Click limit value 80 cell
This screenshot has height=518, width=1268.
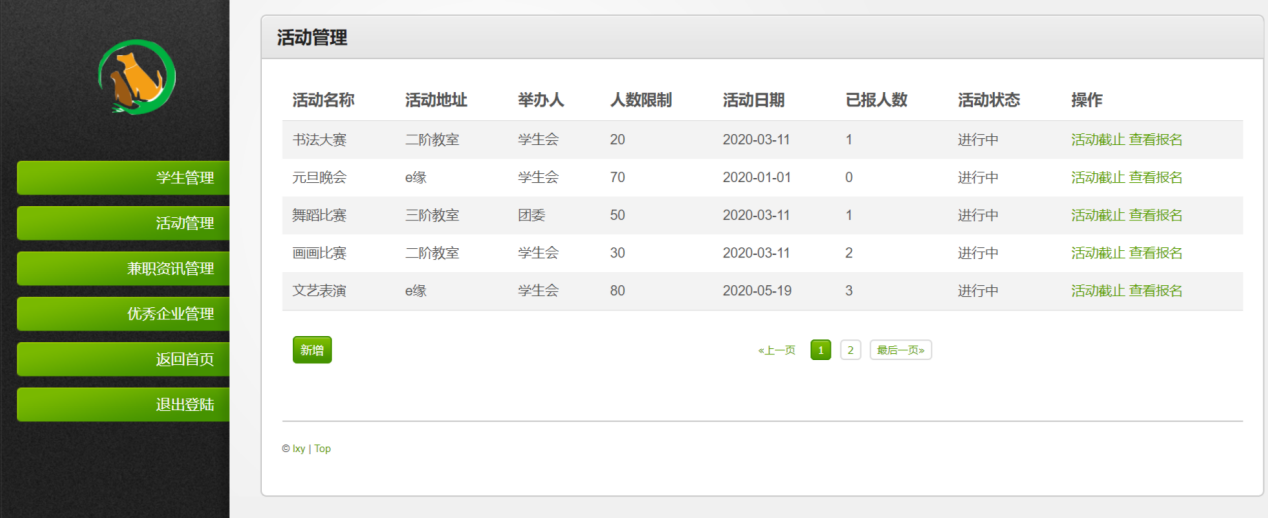coord(617,291)
